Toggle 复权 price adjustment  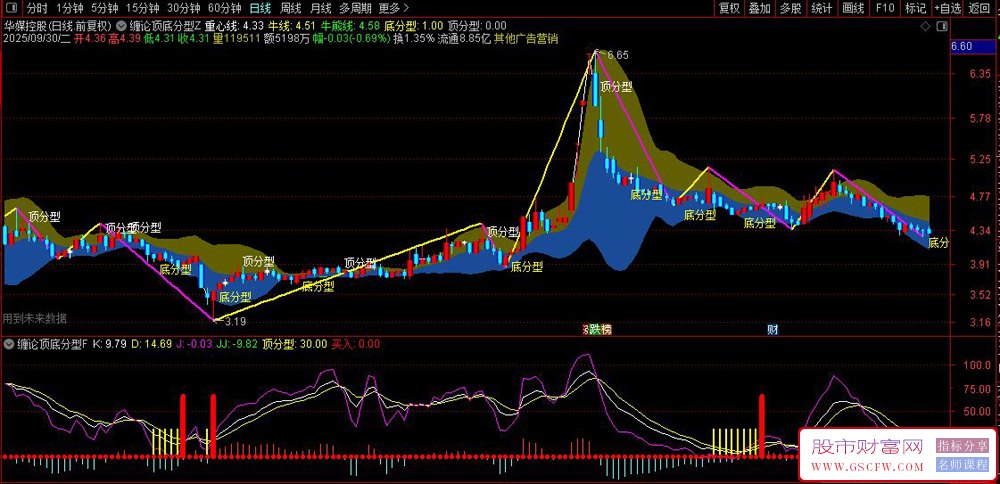pos(730,8)
